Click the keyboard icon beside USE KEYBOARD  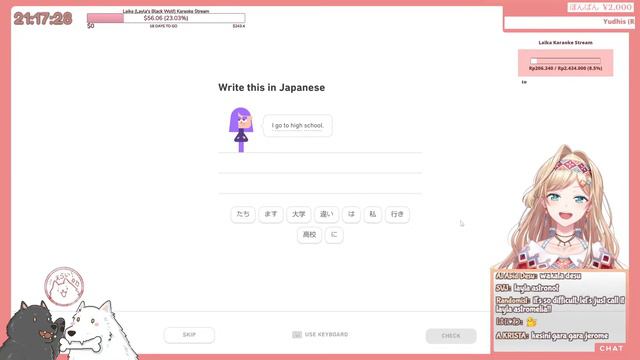tap(297, 335)
